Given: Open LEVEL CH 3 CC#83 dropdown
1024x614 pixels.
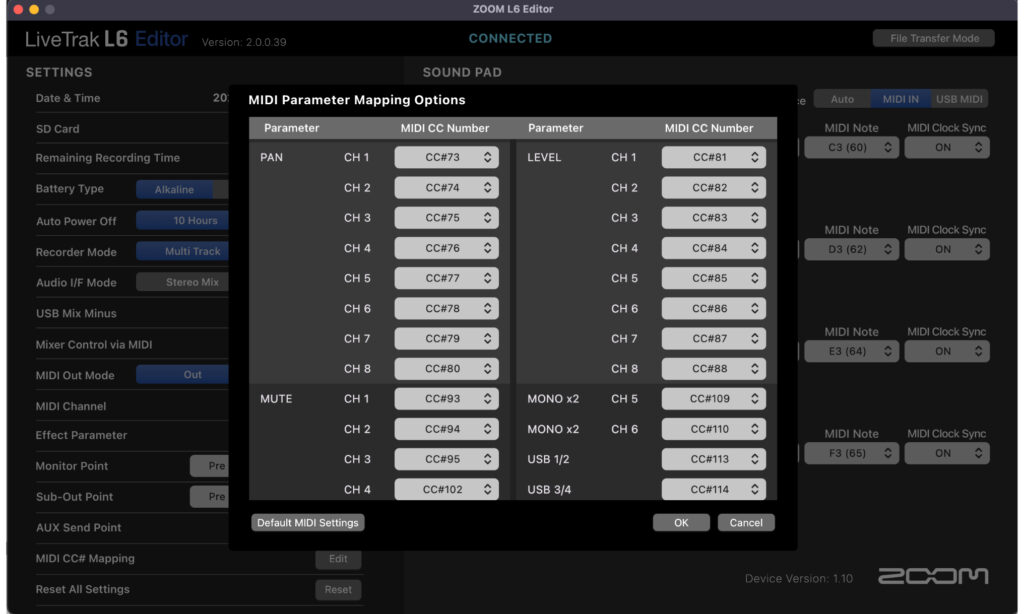Looking at the screenshot, I should [x=713, y=218].
